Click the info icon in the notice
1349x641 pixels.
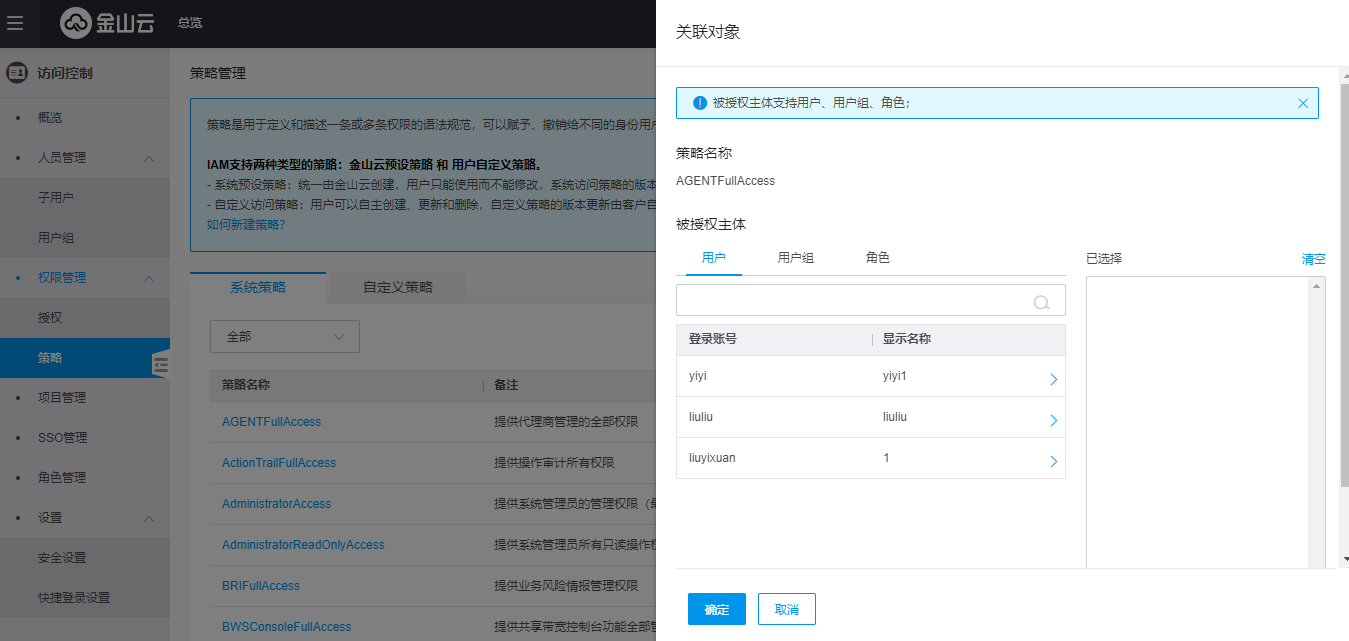point(700,103)
